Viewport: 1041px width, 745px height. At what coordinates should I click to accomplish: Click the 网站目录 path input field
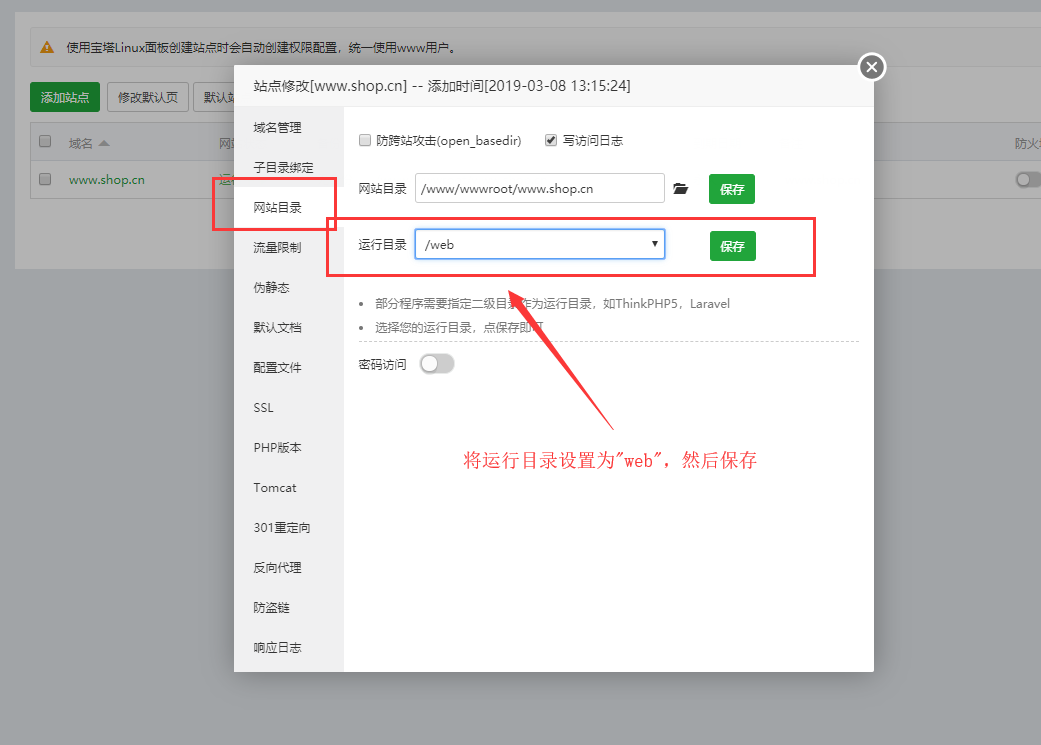tap(539, 188)
